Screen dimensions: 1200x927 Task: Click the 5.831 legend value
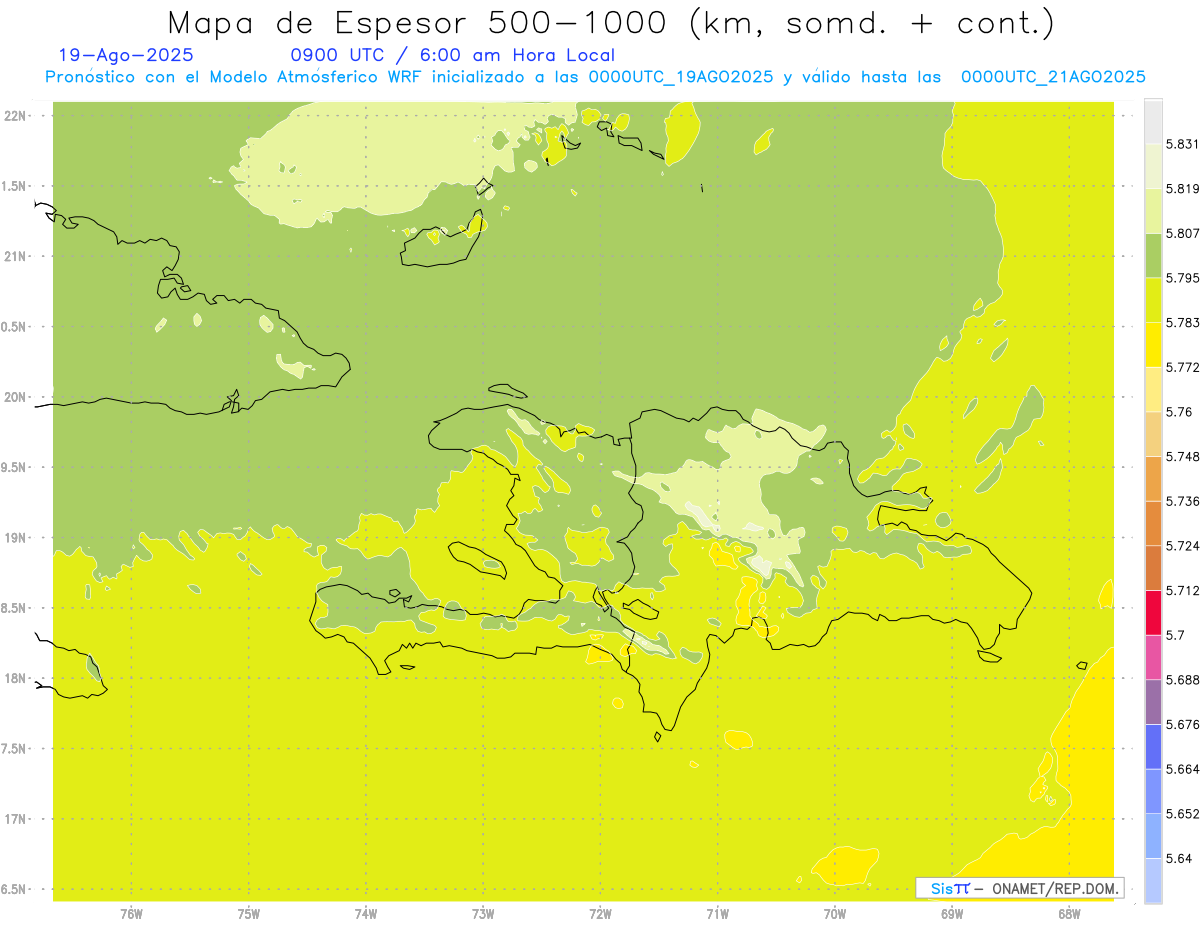point(1183,144)
